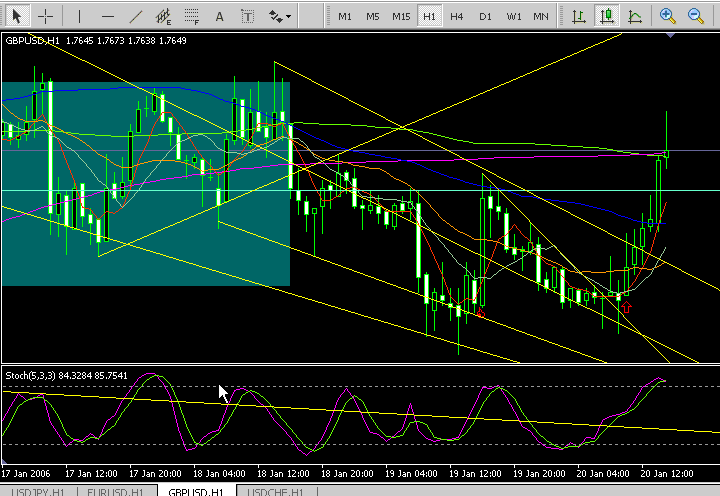Choose the vertical line drawing tool

click(79, 17)
